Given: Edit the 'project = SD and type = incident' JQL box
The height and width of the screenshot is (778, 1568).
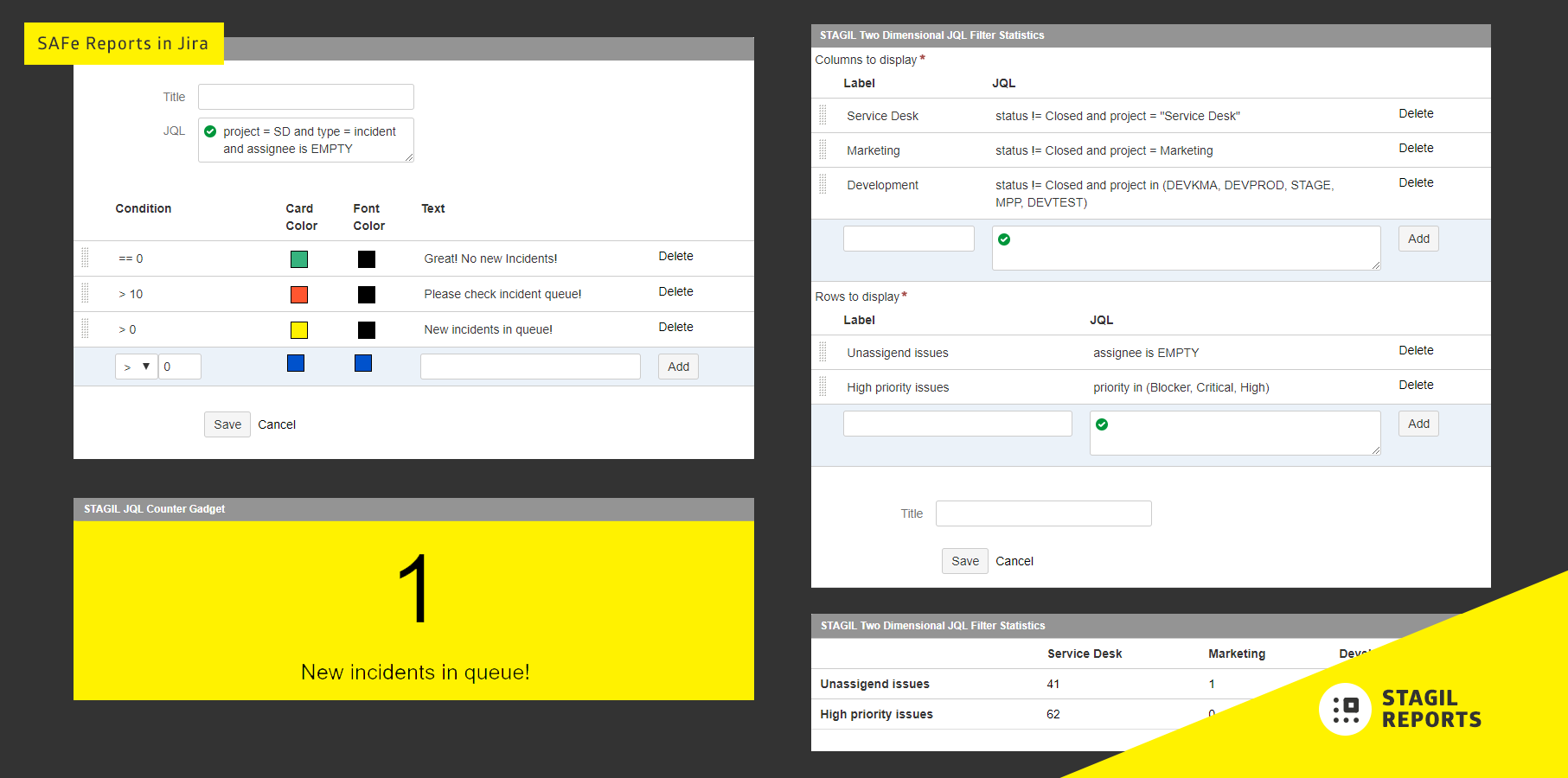Looking at the screenshot, I should pos(306,140).
